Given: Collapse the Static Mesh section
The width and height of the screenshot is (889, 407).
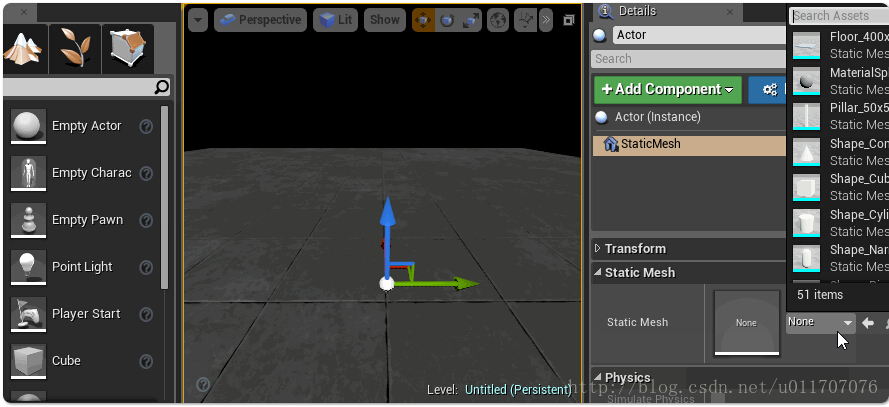Looking at the screenshot, I should click(598, 273).
